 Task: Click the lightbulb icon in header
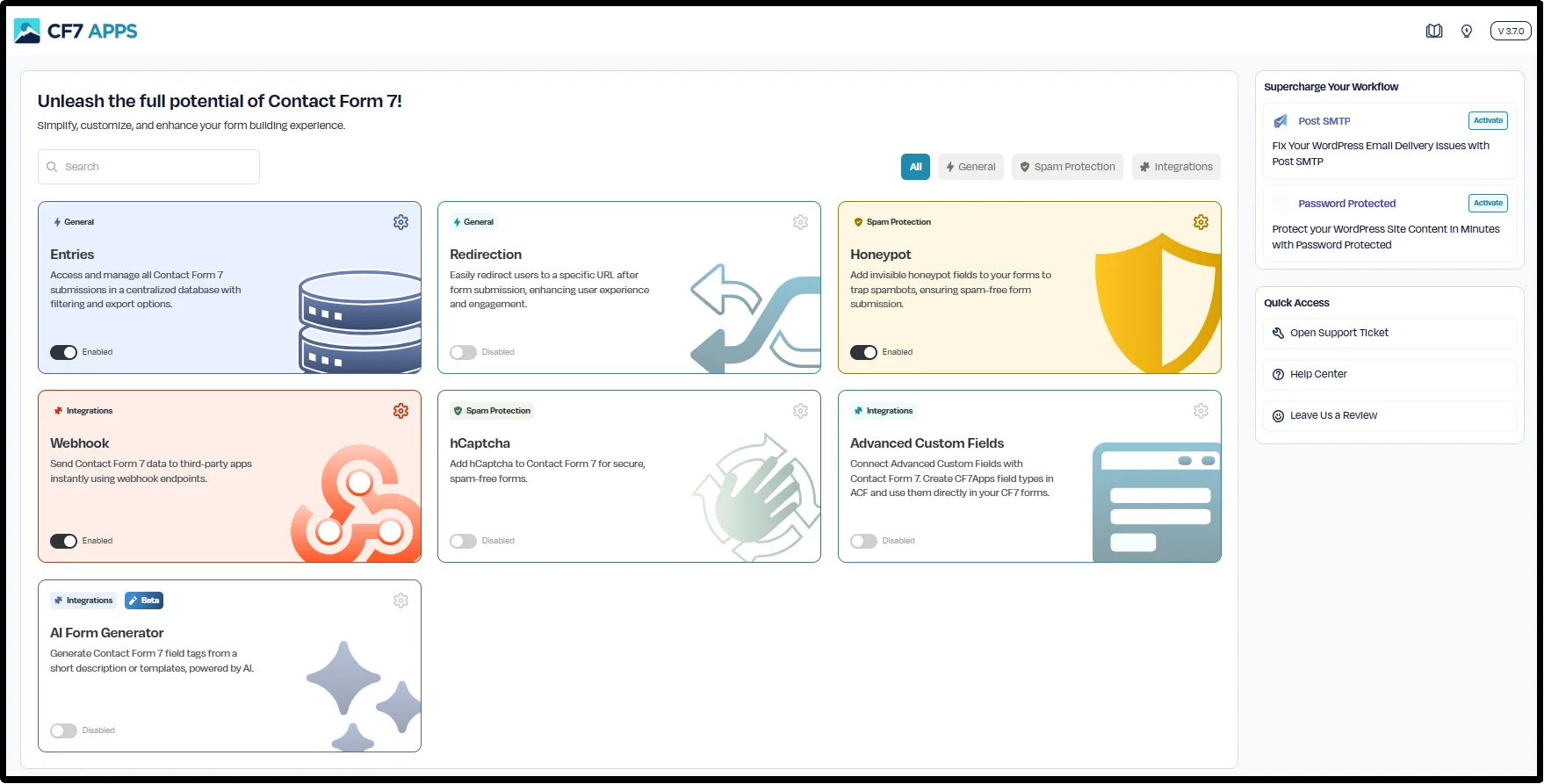click(1467, 31)
